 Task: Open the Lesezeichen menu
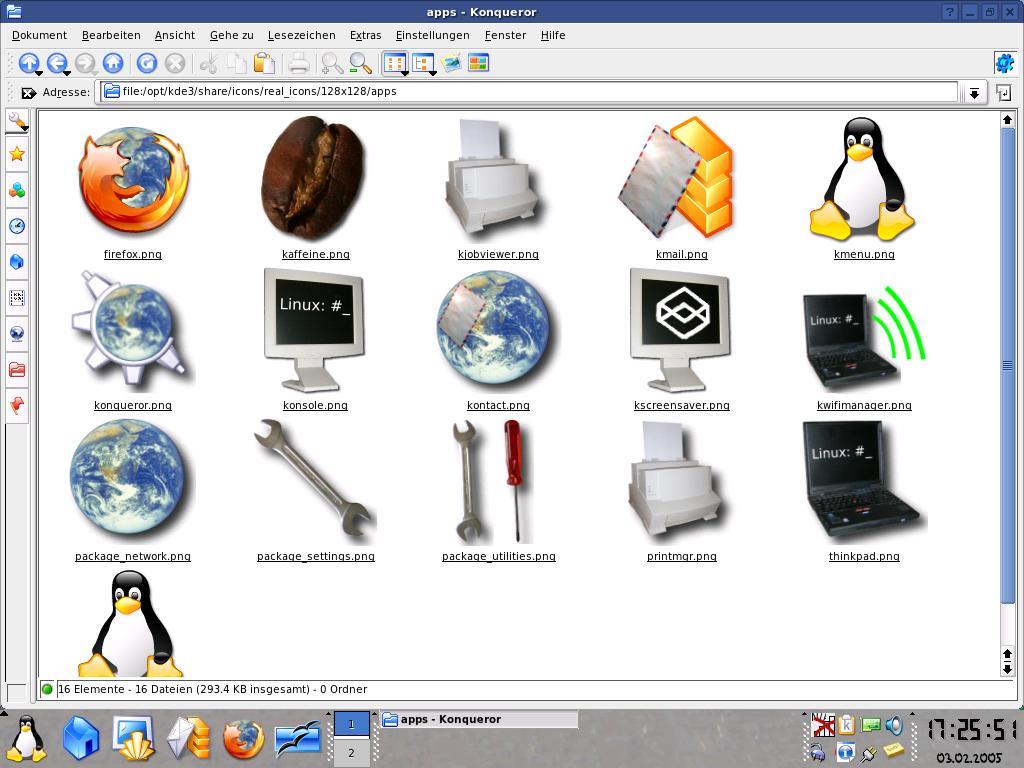tap(301, 35)
